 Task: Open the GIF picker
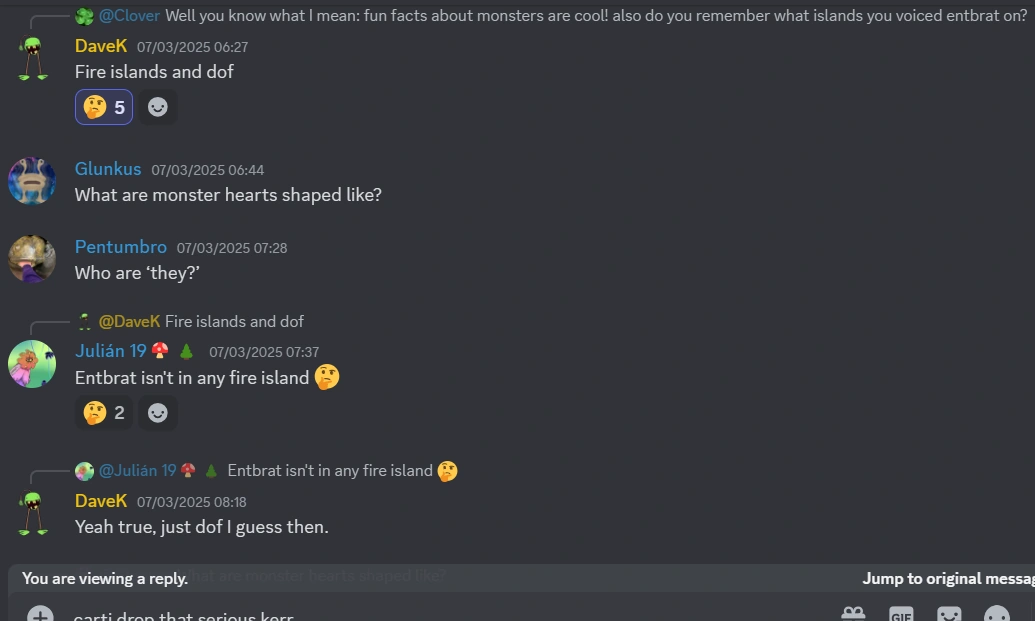(901, 614)
